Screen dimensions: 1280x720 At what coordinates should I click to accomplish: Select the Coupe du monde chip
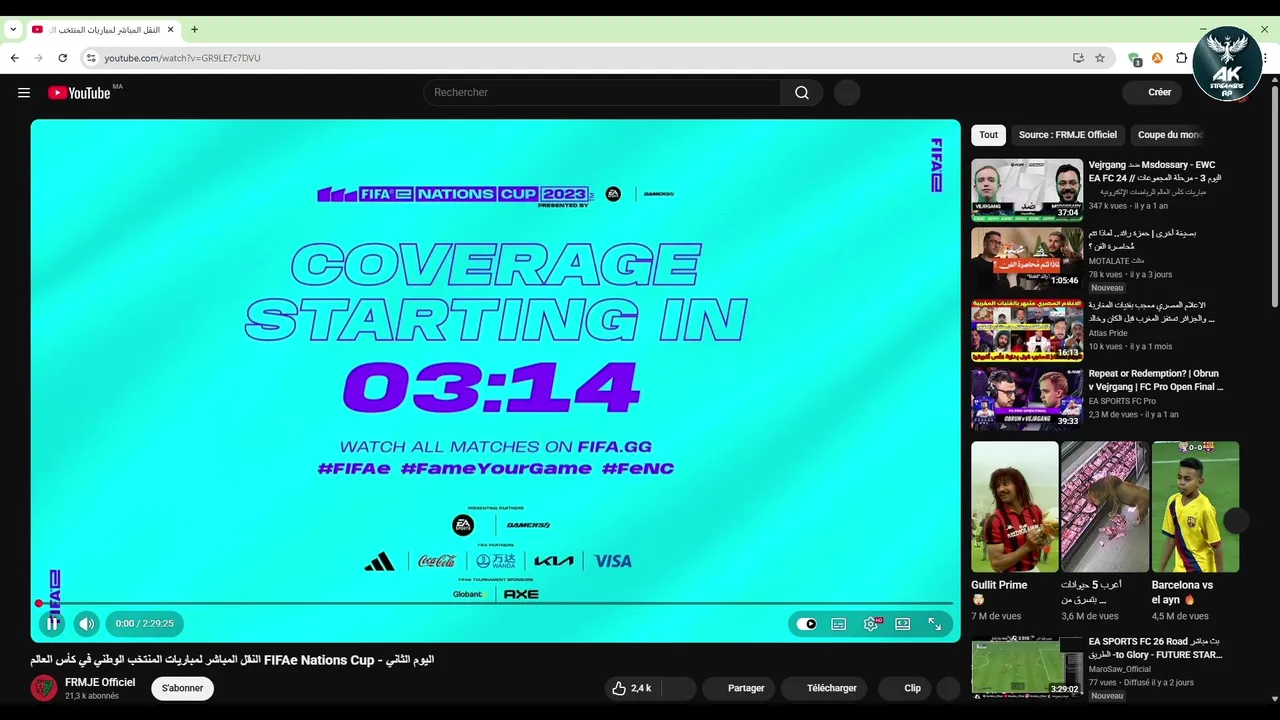1170,134
